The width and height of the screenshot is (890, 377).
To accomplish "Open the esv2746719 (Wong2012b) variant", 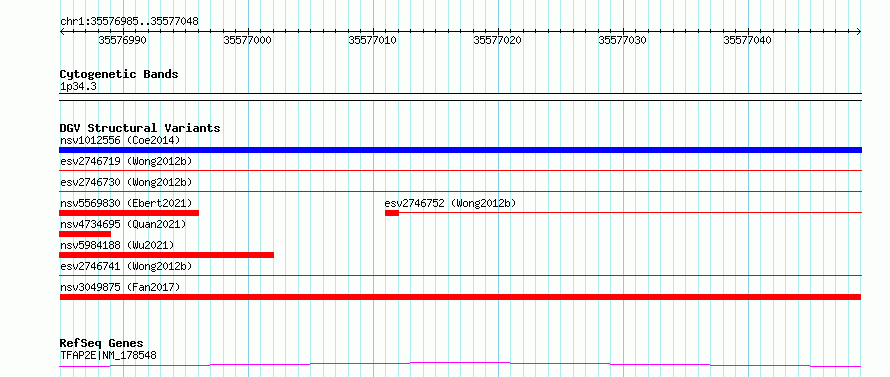I will [126, 161].
